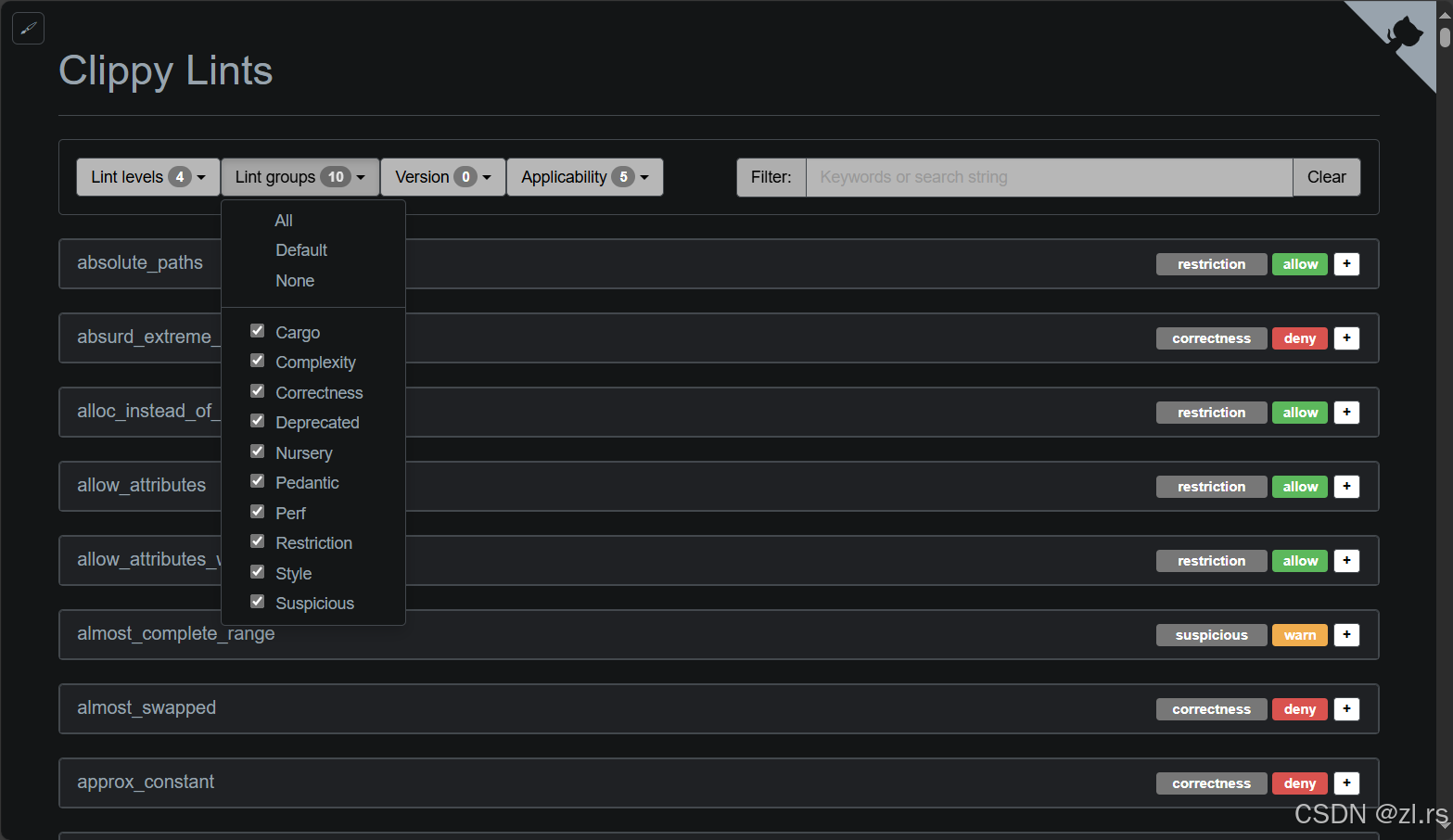
Task: Click allow badge on allow_attributes row
Action: 1300,487
